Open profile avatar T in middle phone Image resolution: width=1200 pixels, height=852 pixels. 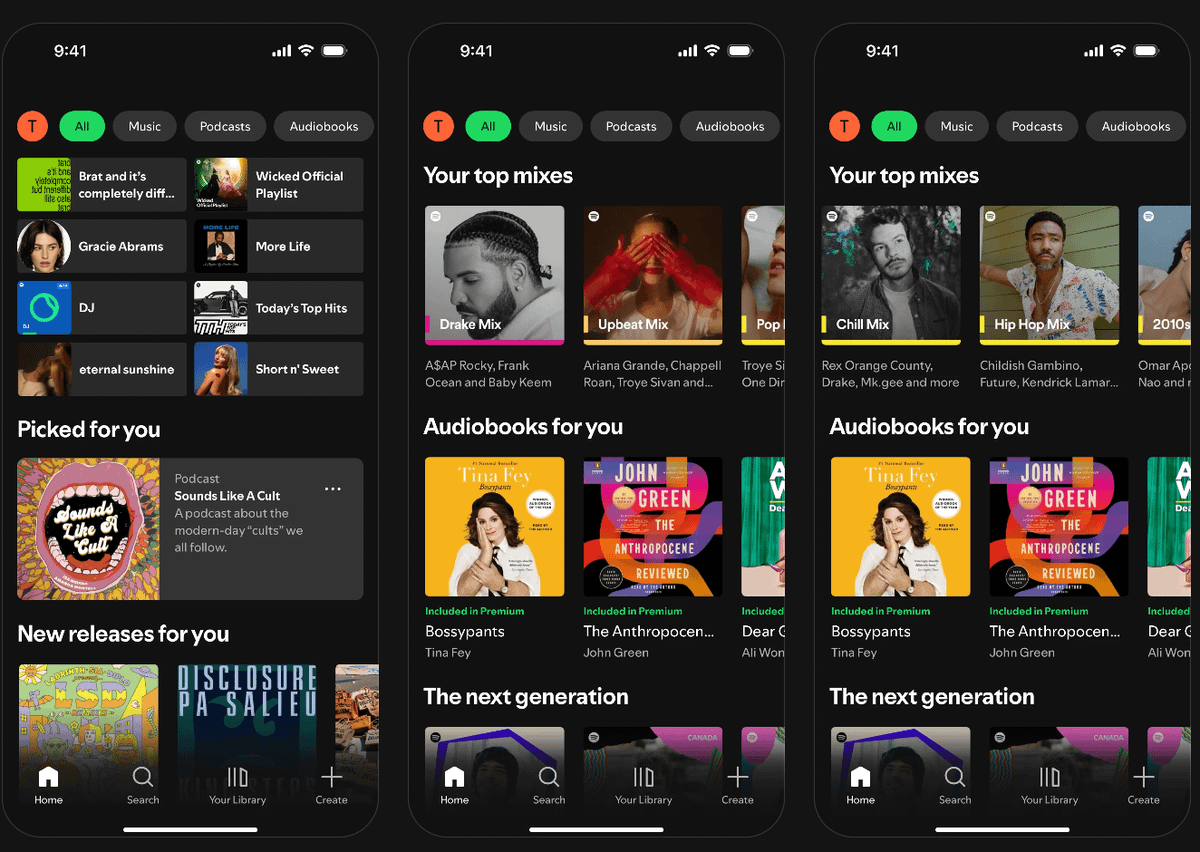tap(438, 126)
